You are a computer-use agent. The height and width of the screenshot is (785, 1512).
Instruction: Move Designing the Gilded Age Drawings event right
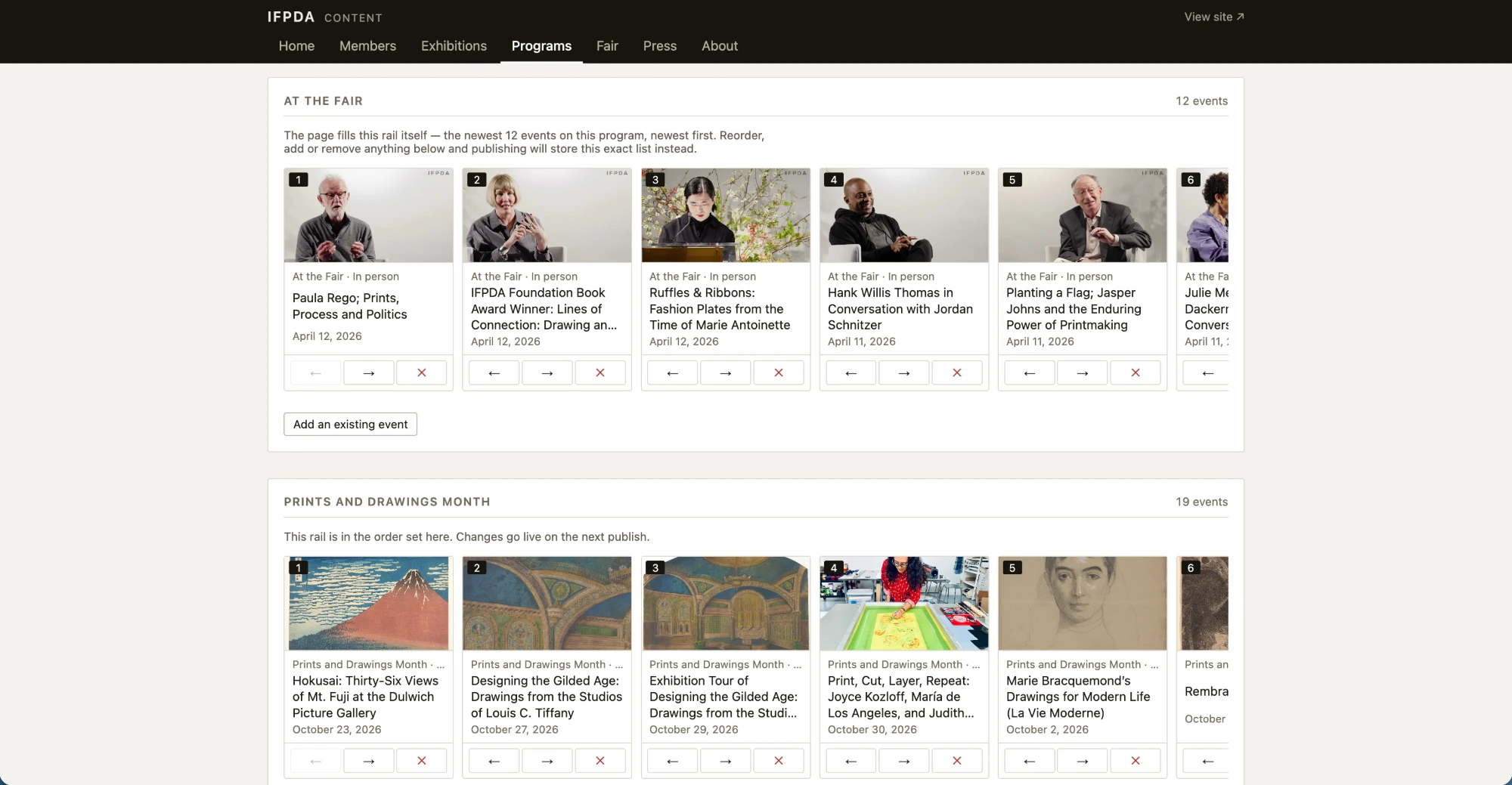point(547,761)
